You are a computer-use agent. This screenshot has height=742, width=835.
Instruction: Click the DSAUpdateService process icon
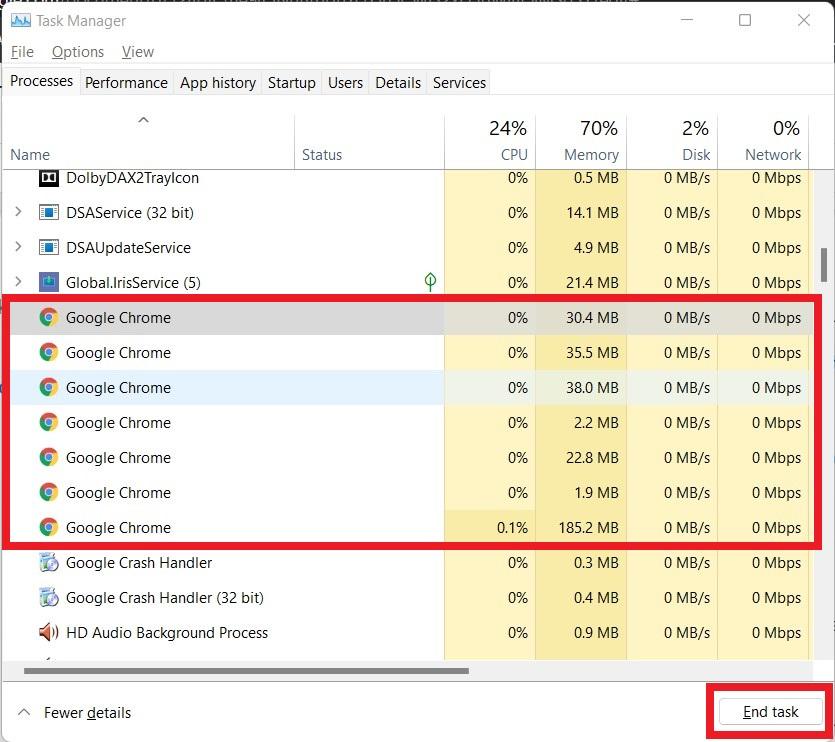pos(48,248)
